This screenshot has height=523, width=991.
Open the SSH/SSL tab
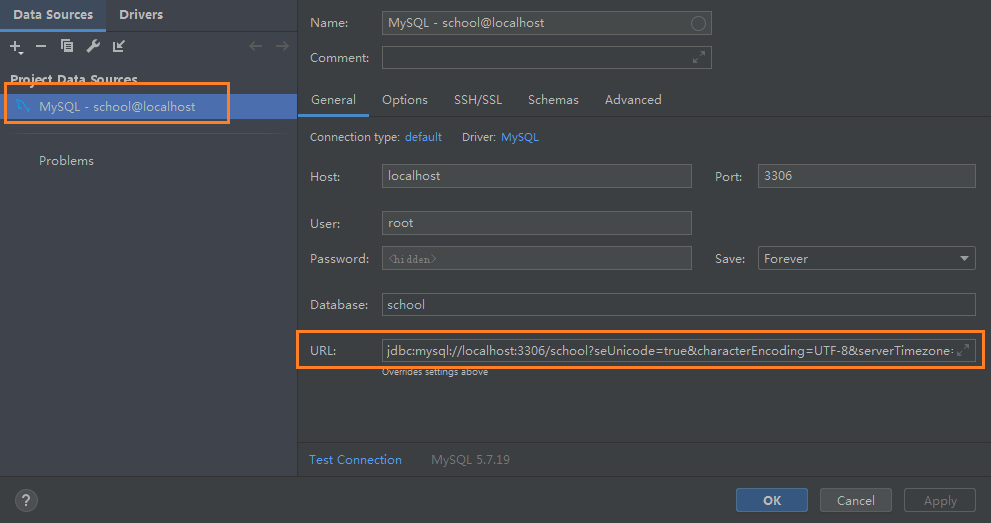[478, 100]
